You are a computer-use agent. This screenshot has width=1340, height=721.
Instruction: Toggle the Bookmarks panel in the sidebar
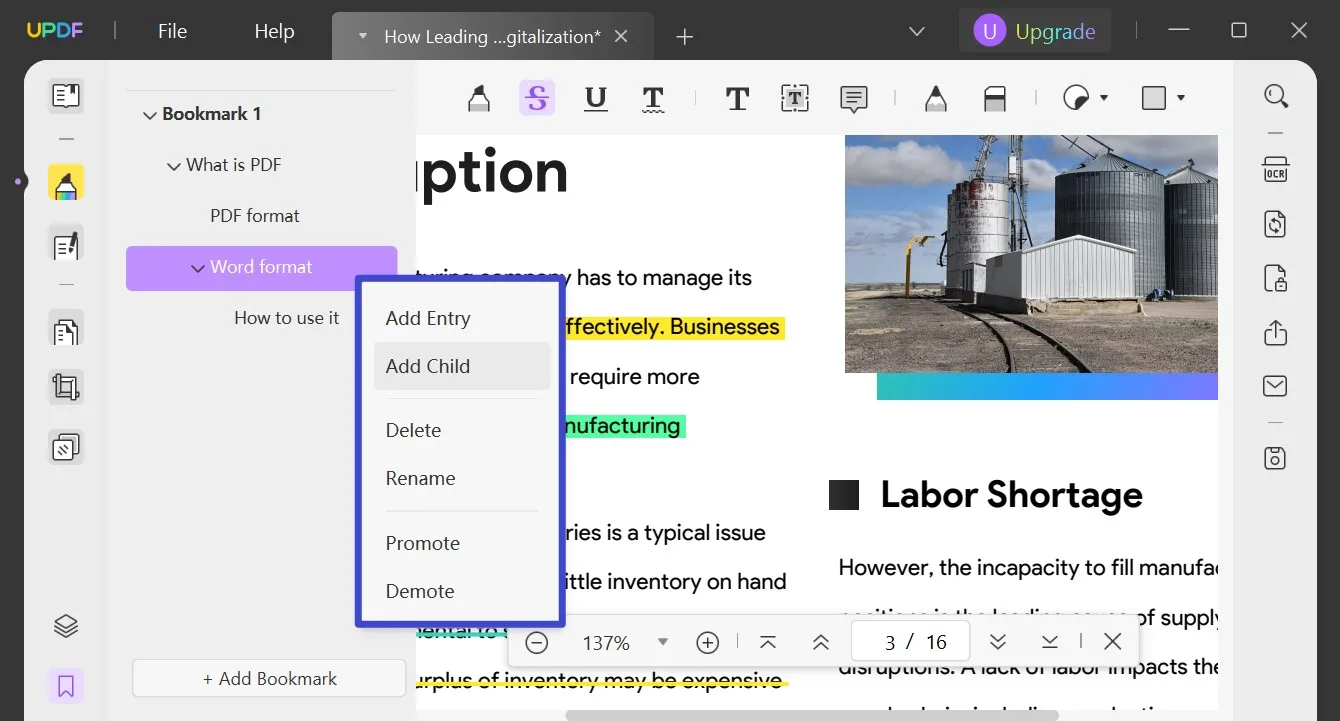(x=65, y=686)
